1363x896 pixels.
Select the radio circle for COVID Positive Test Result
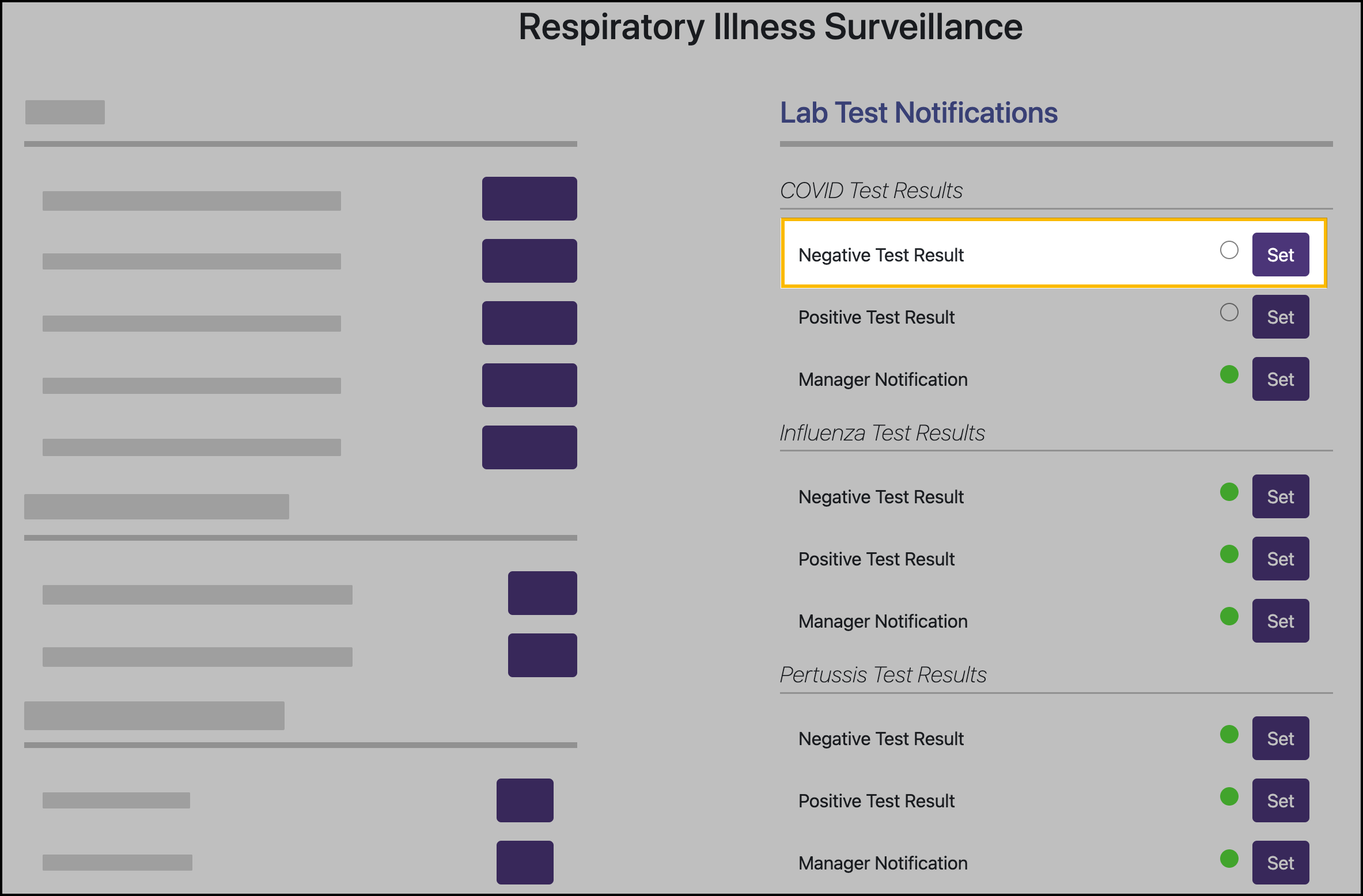pos(1229,312)
